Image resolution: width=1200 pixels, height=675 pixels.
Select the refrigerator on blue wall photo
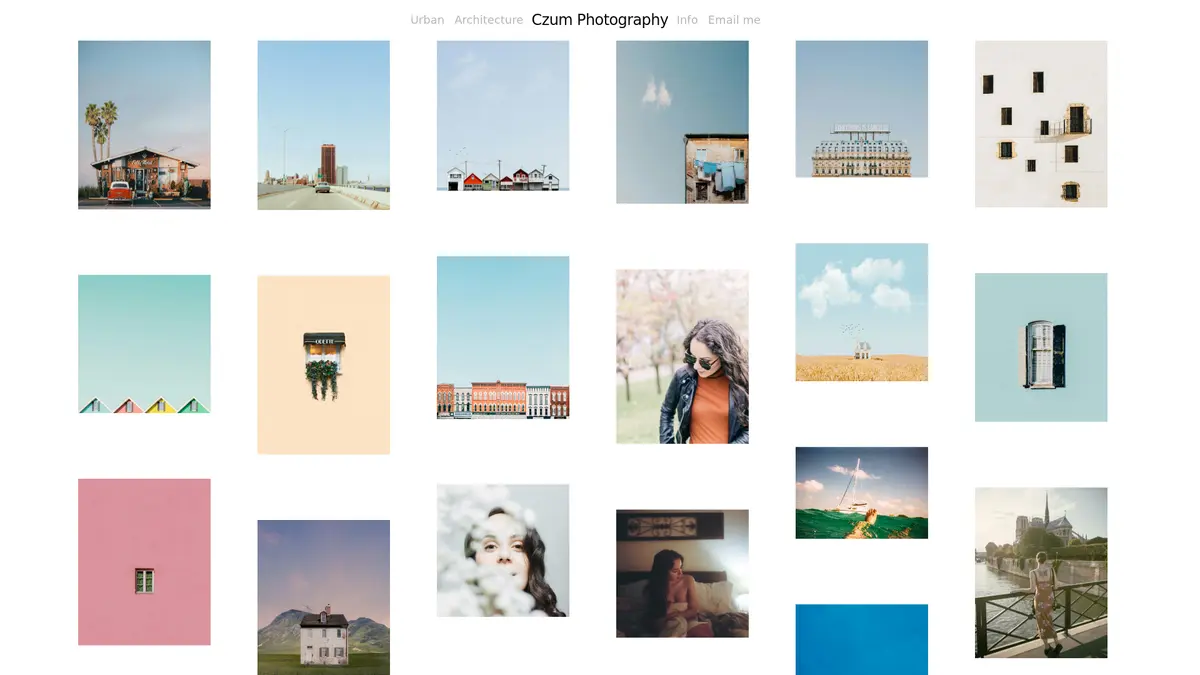click(x=1040, y=347)
